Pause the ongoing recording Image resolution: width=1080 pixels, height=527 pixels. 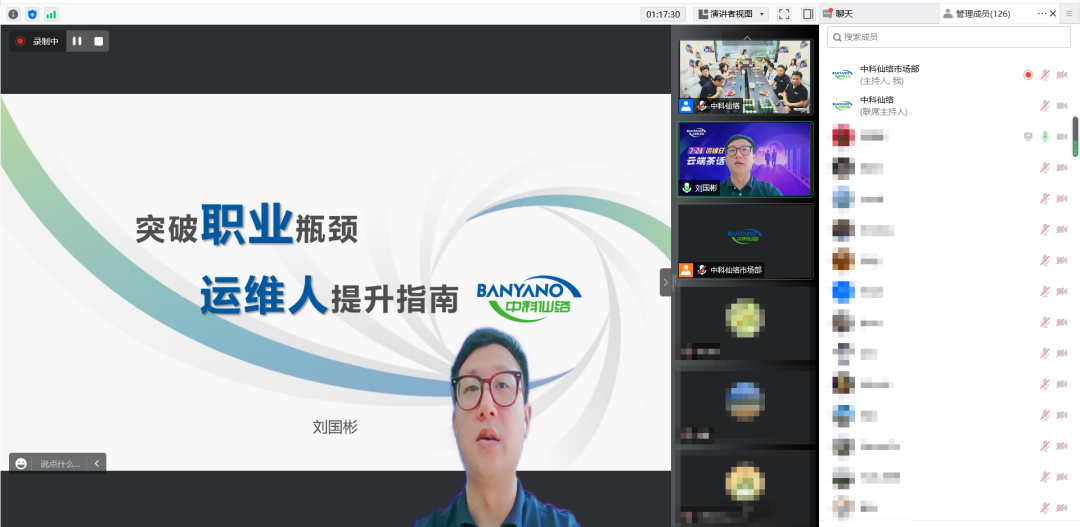coord(77,41)
